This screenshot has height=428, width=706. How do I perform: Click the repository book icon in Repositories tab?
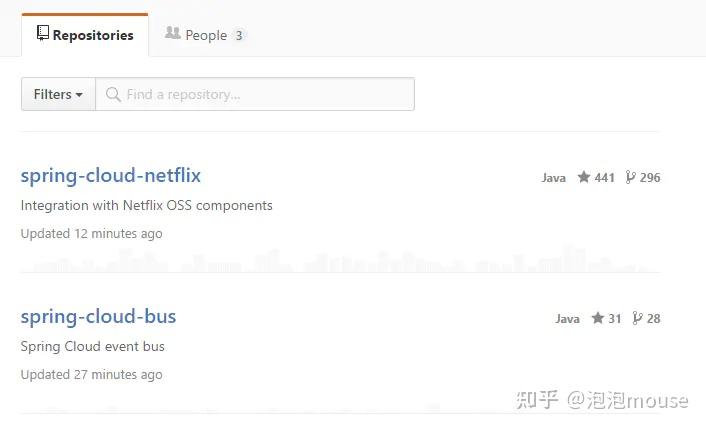pos(43,34)
